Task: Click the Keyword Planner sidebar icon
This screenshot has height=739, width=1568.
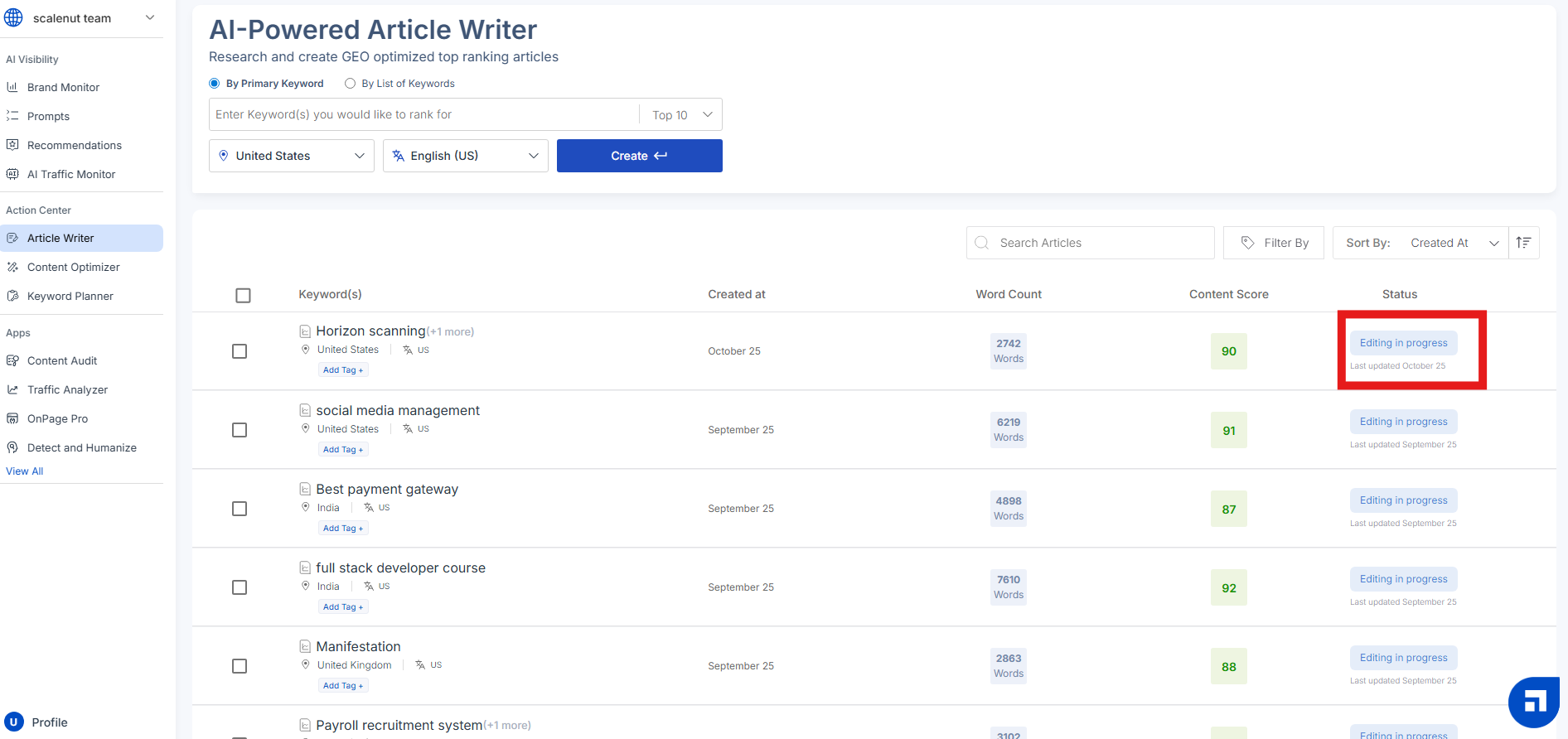Action: (x=12, y=296)
